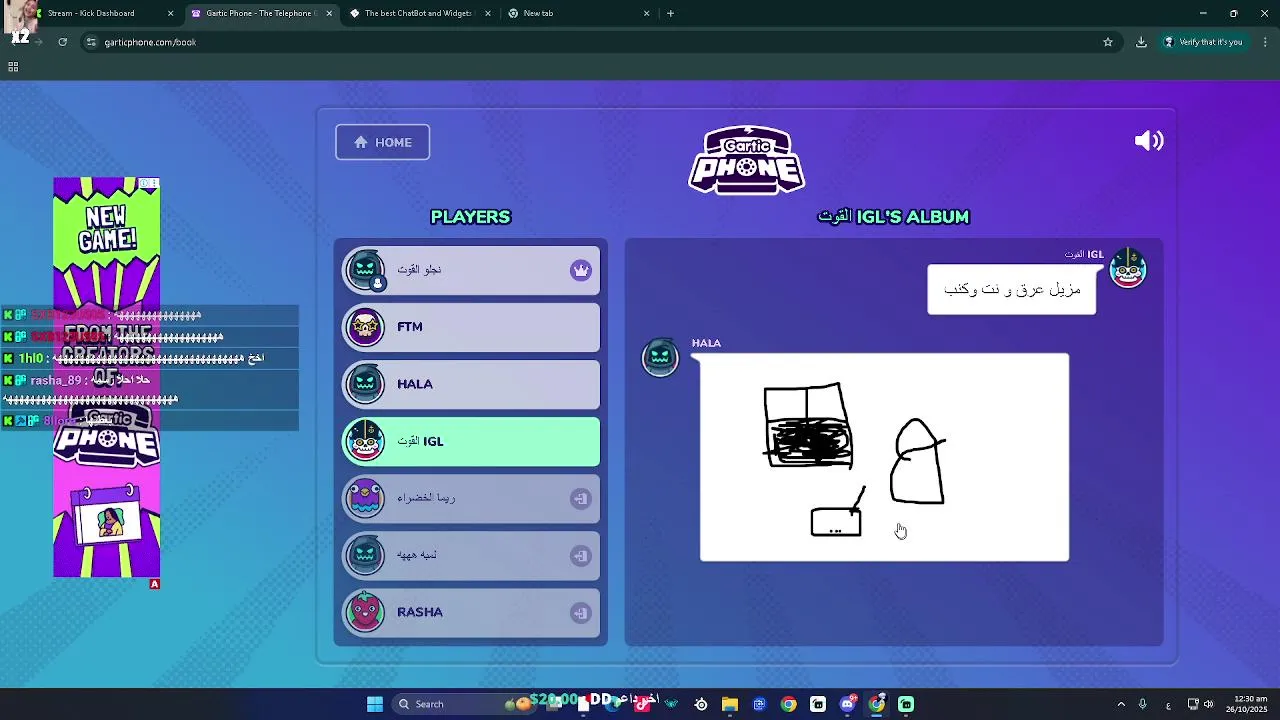Image resolution: width=1280 pixels, height=720 pixels.
Task: View site information icon in address bar
Action: (x=91, y=42)
